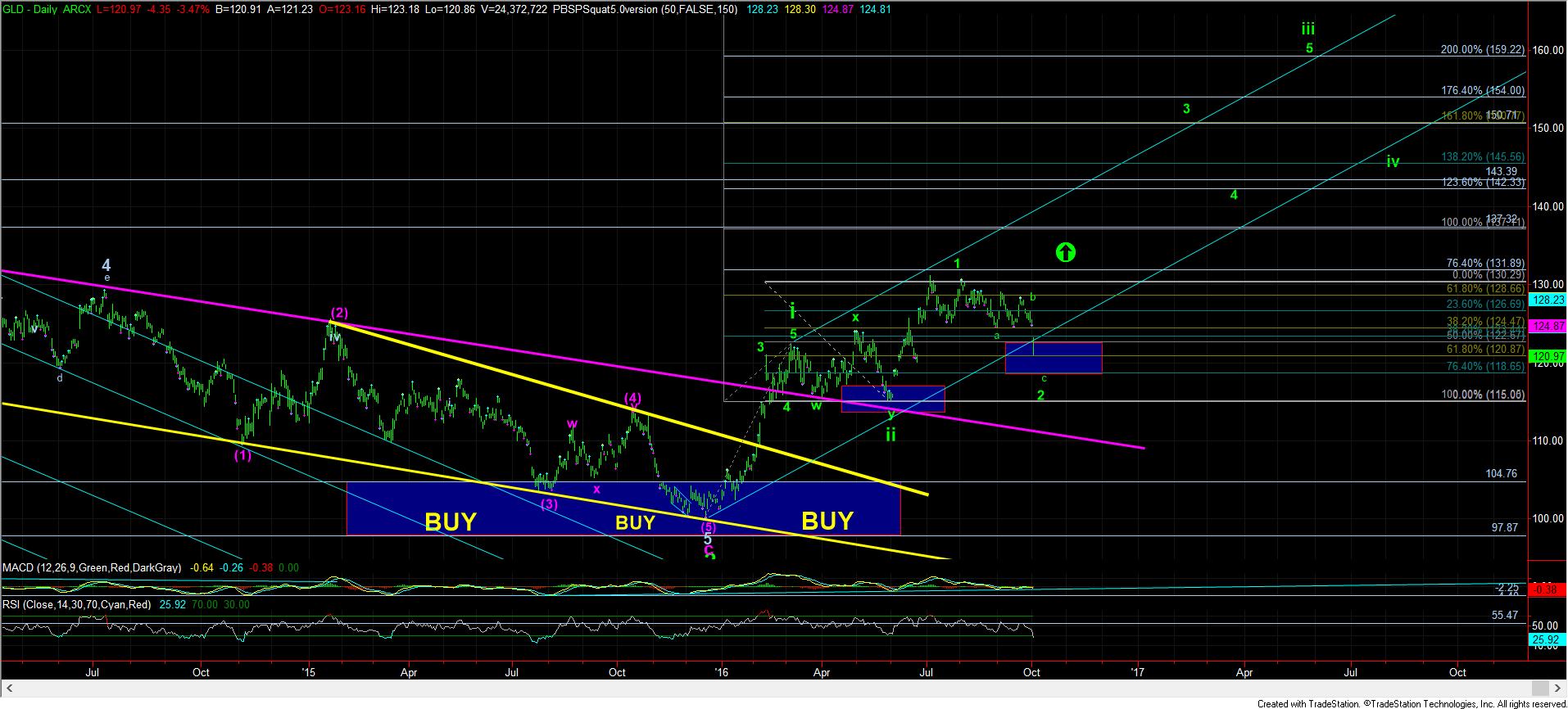
Task: Click the green up-arrow circle marker
Action: click(1064, 252)
